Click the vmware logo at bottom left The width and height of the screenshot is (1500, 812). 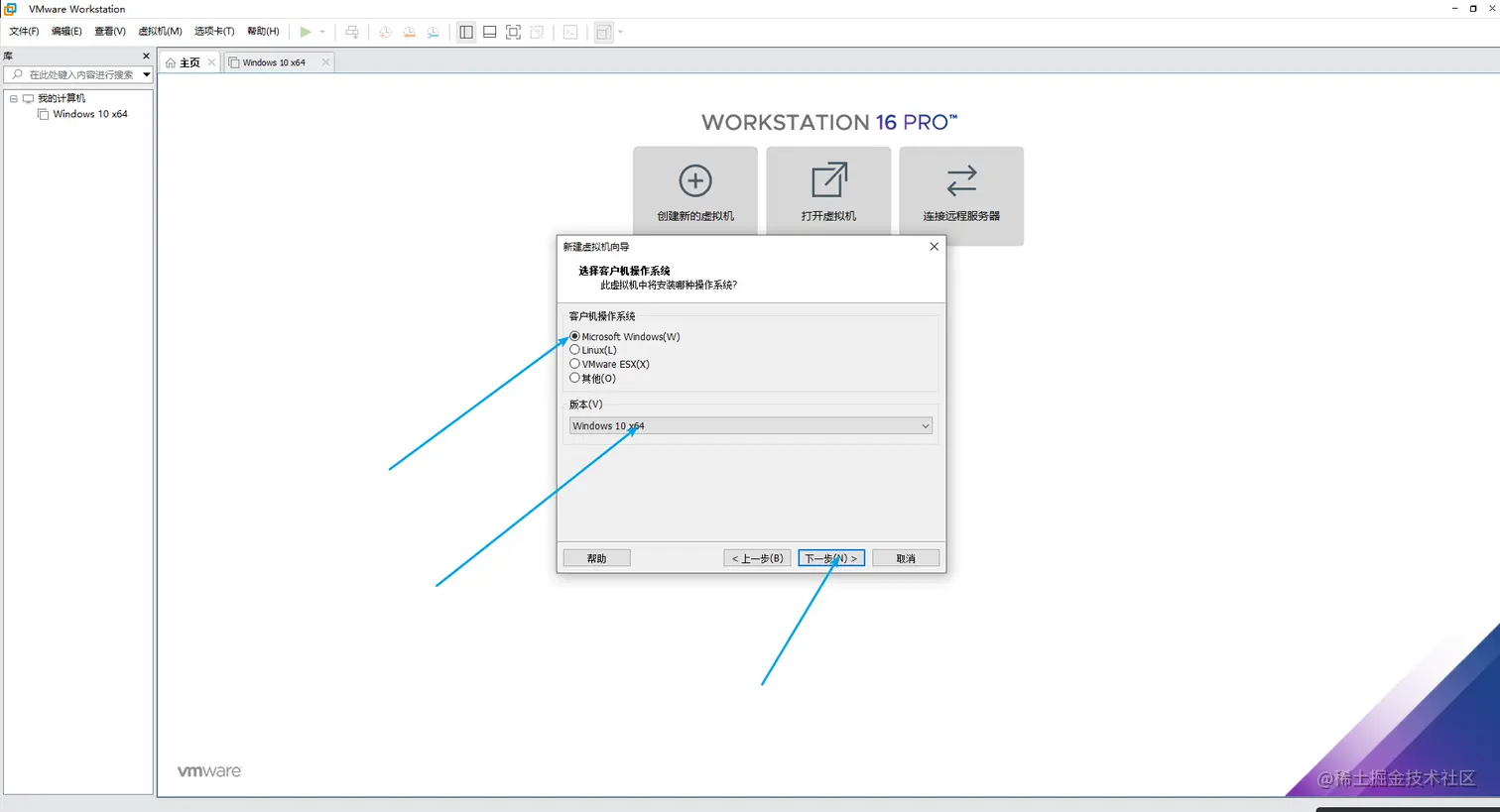[x=209, y=771]
